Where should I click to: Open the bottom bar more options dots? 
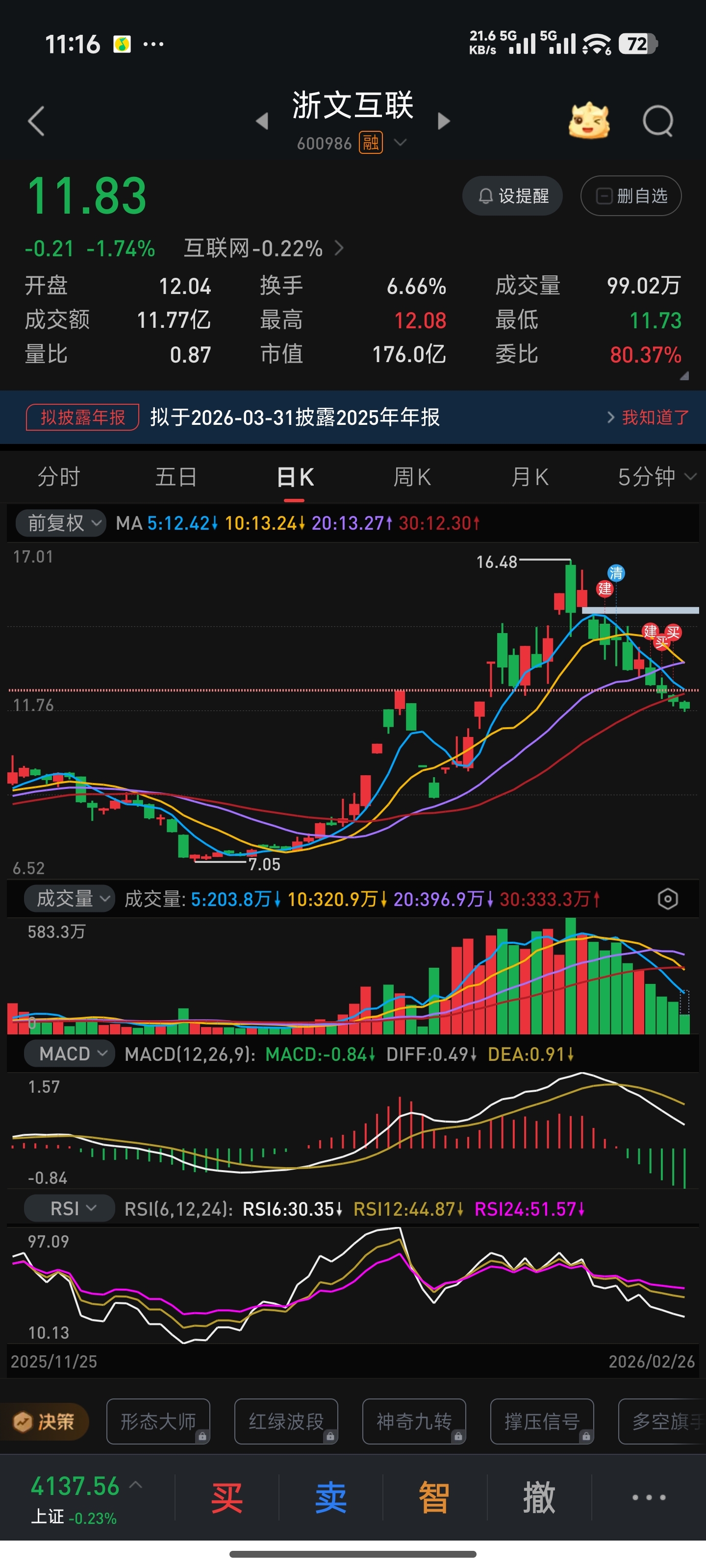coord(649,1497)
